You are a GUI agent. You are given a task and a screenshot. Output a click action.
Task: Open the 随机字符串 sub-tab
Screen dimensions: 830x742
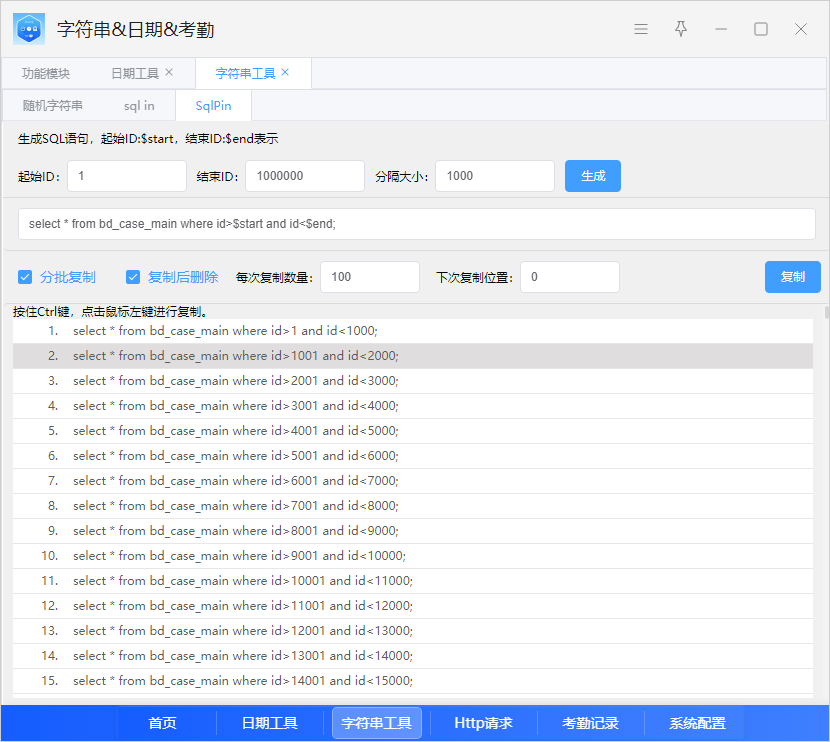coord(52,106)
